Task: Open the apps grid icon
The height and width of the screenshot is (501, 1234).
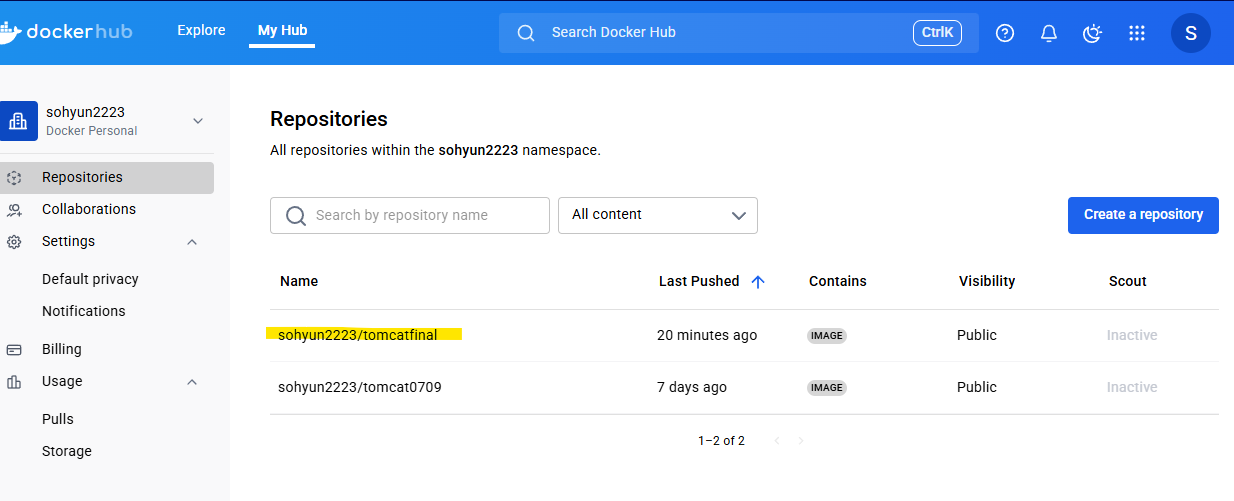Action: (x=1136, y=33)
